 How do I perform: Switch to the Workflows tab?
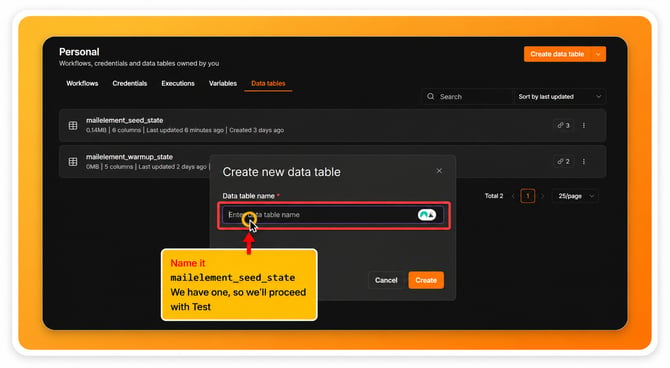(x=82, y=83)
